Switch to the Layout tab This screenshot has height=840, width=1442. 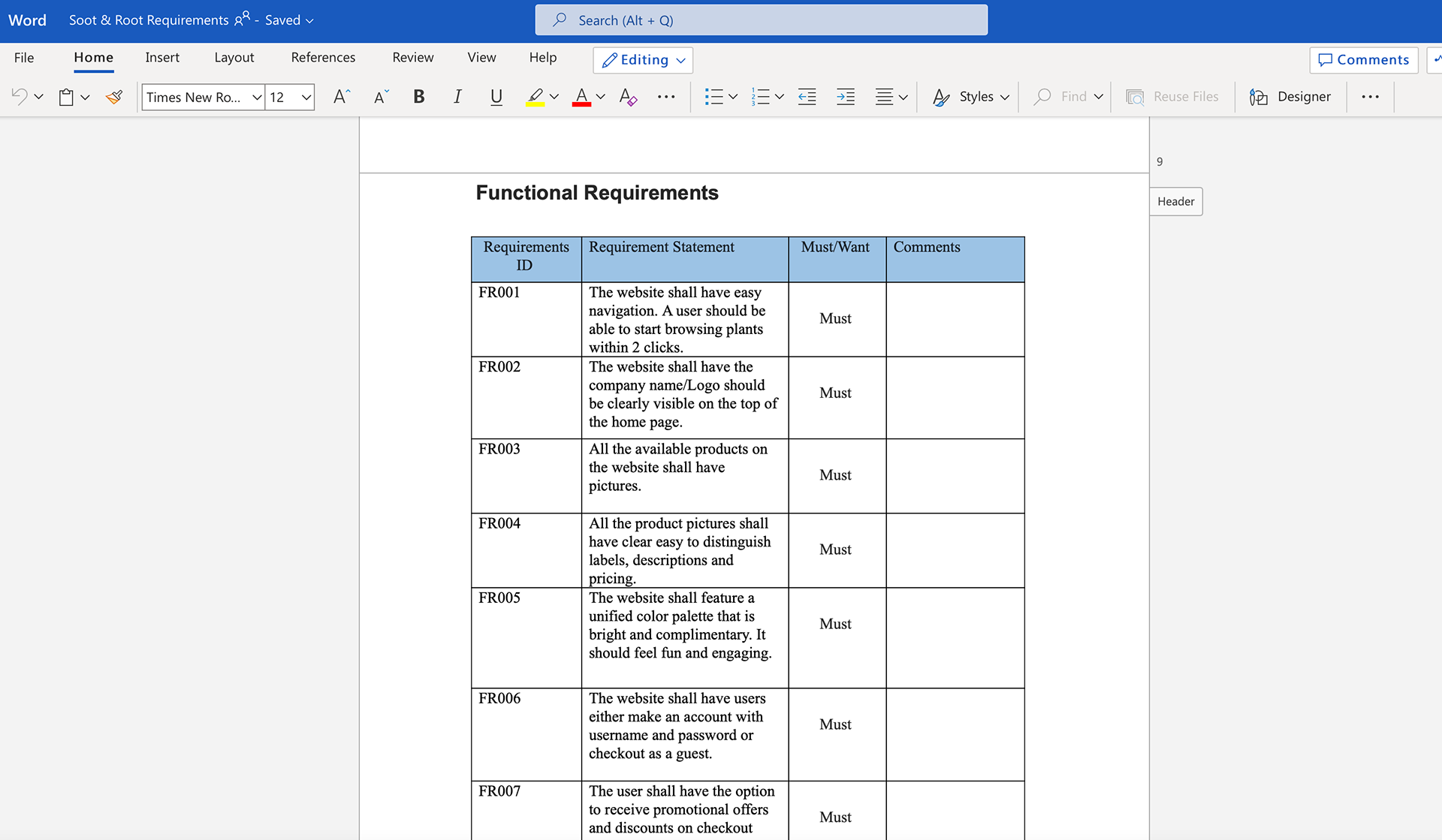[x=234, y=58]
